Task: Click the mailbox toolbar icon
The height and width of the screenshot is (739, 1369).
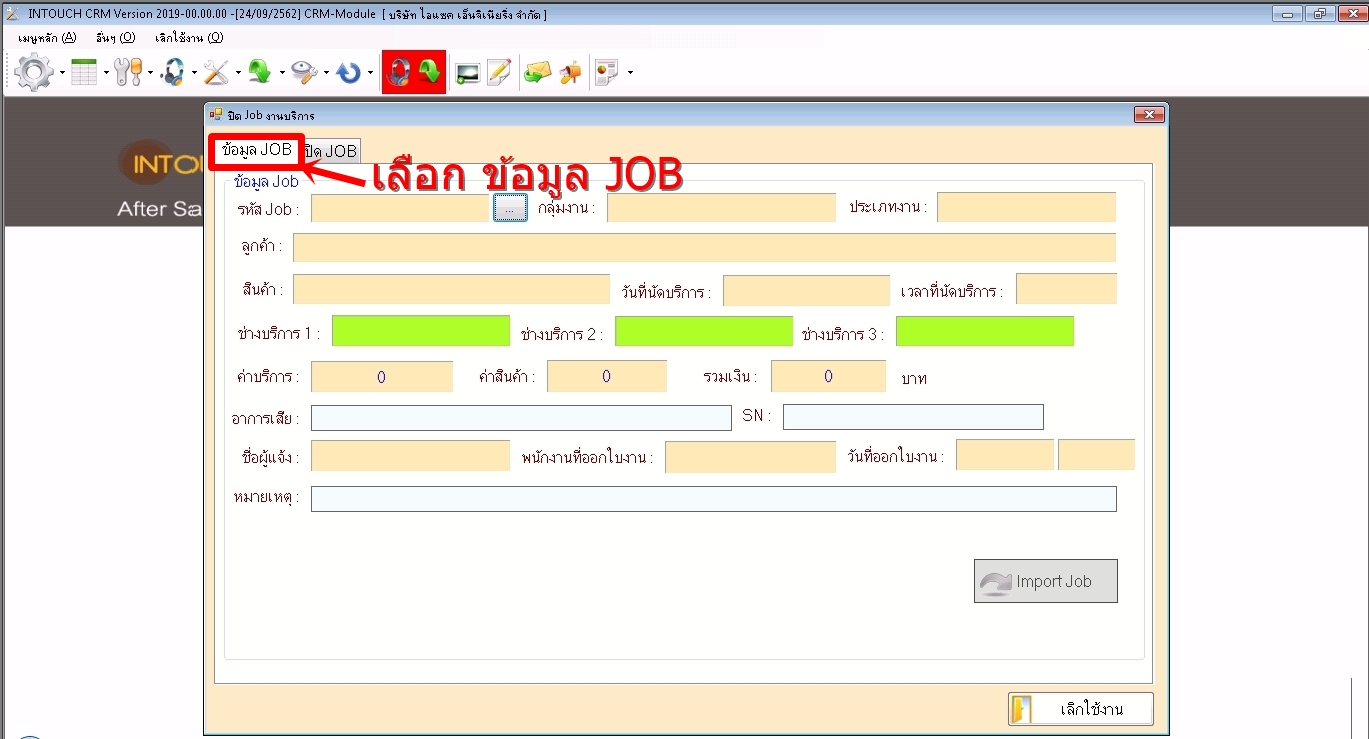Action: click(570, 73)
